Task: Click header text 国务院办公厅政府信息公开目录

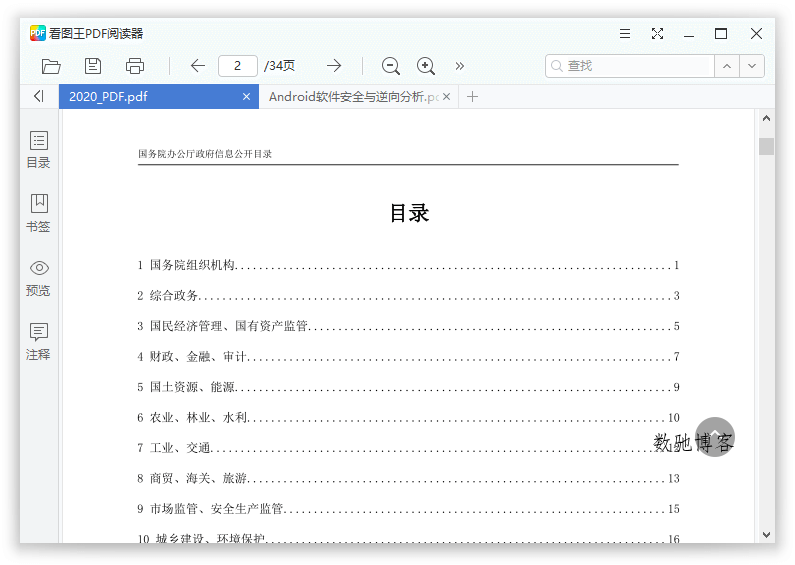Action: pyautogui.click(x=205, y=154)
